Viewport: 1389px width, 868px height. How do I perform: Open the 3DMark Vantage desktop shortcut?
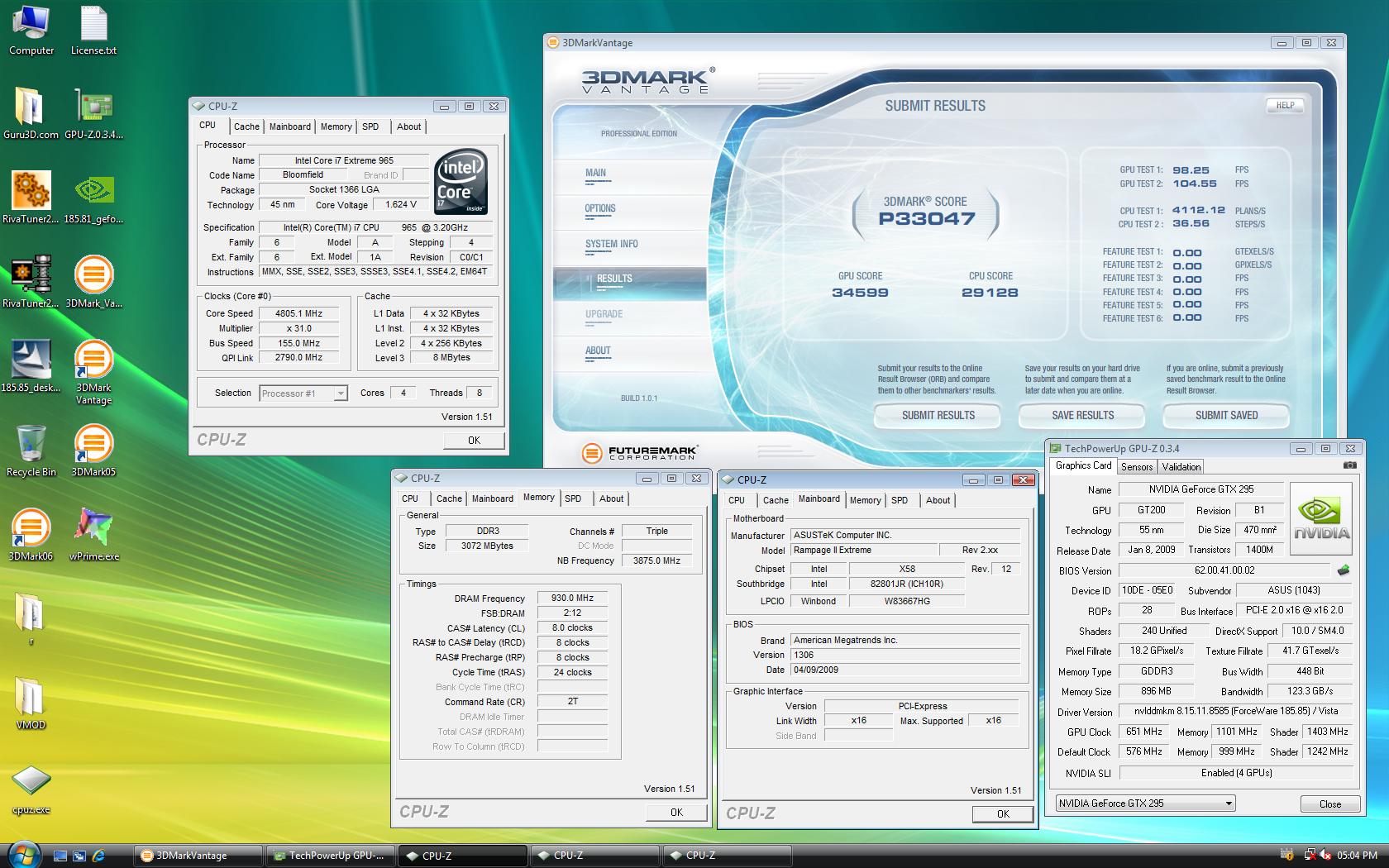point(93,373)
